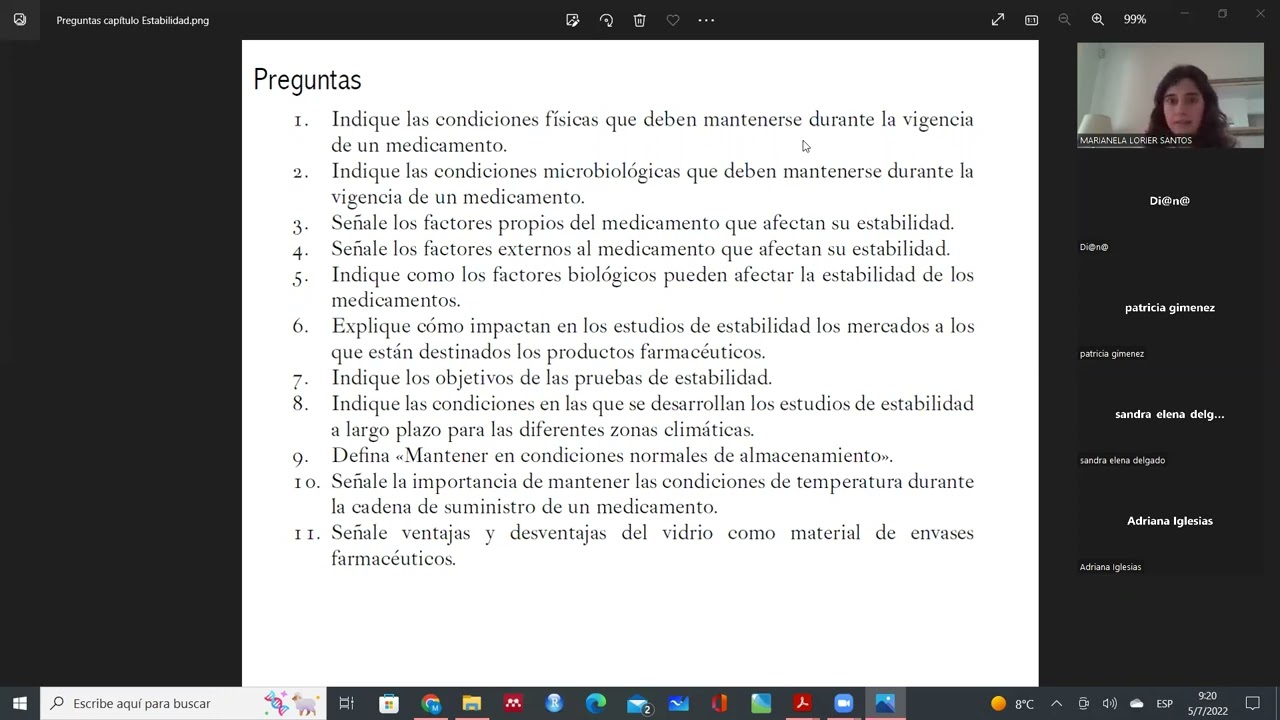Zoom out with the minus magnifier
1280x720 pixels.
(x=1064, y=20)
